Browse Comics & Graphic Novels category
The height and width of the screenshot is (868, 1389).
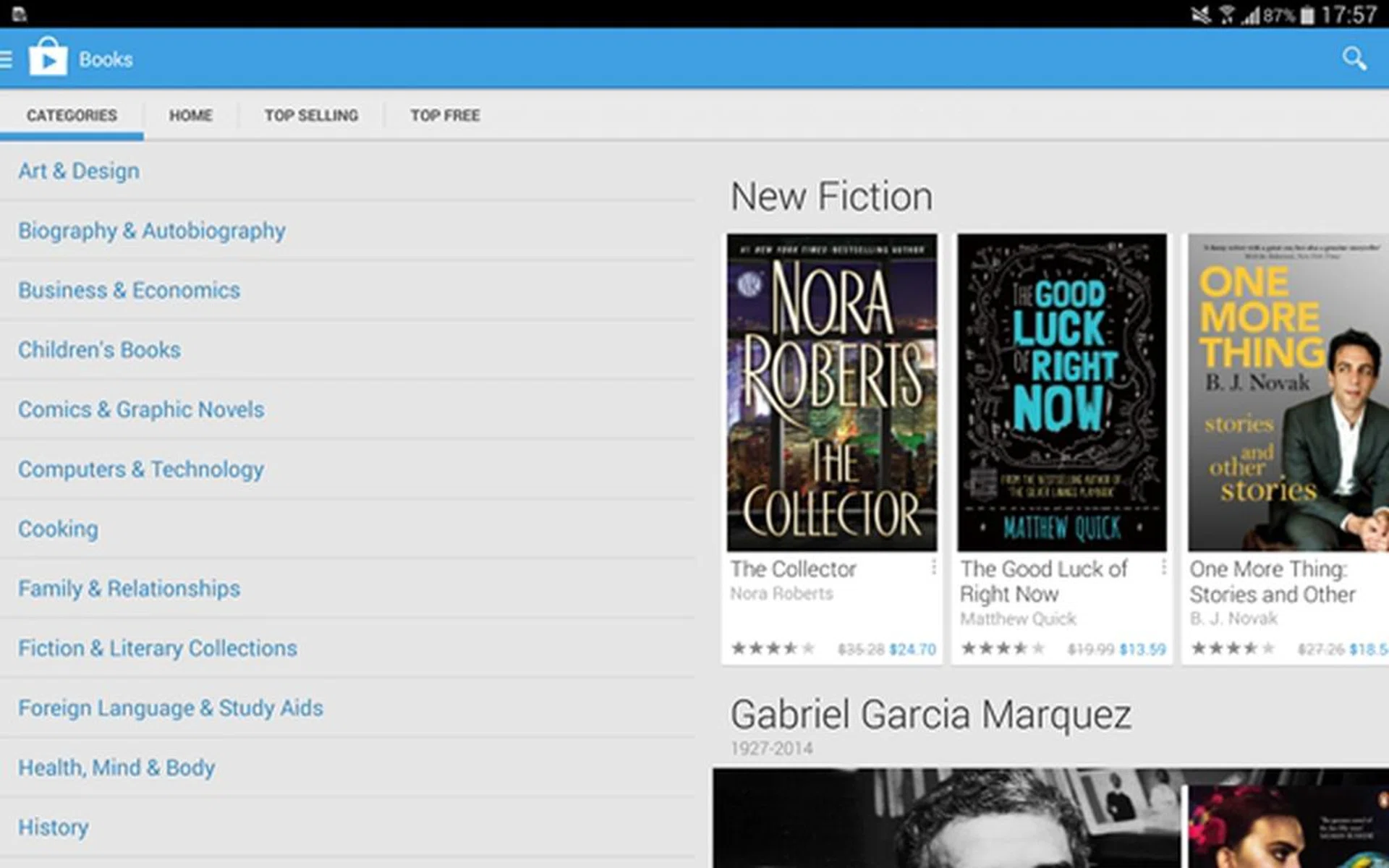click(141, 410)
